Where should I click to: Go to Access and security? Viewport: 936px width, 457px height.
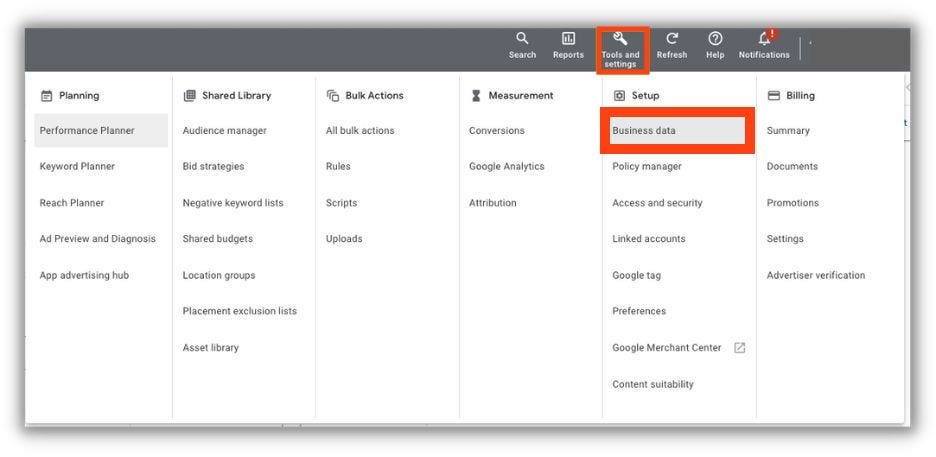click(x=657, y=203)
